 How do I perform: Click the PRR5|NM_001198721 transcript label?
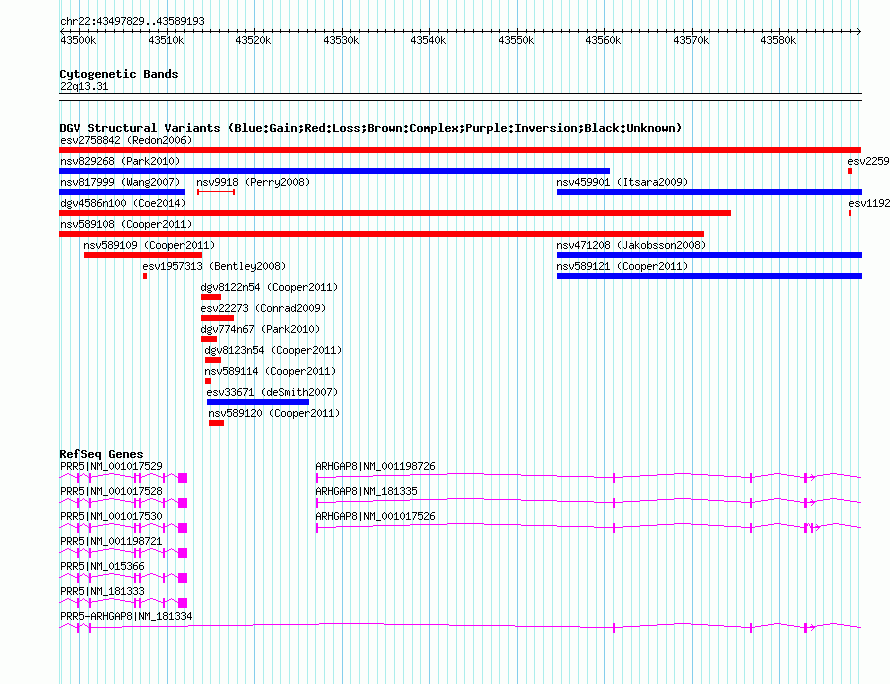[x=111, y=541]
